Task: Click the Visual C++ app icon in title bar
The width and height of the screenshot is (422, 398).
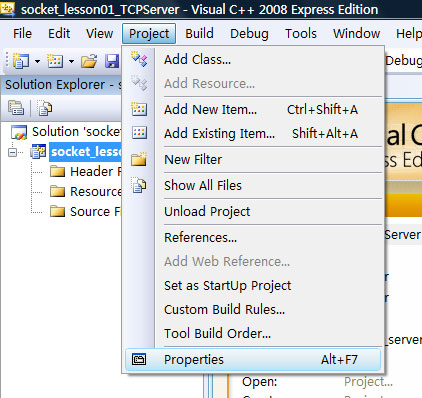Action: pyautogui.click(x=8, y=9)
